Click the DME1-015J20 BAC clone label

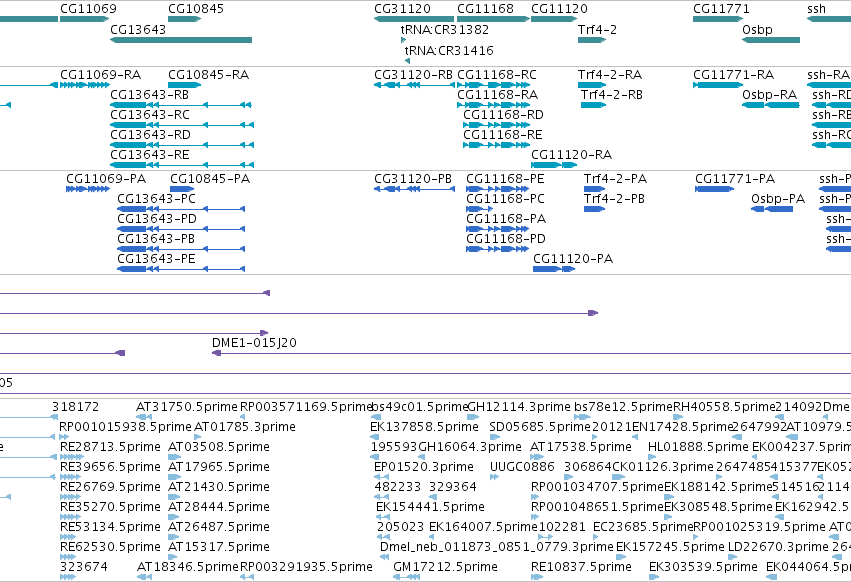pos(254,343)
